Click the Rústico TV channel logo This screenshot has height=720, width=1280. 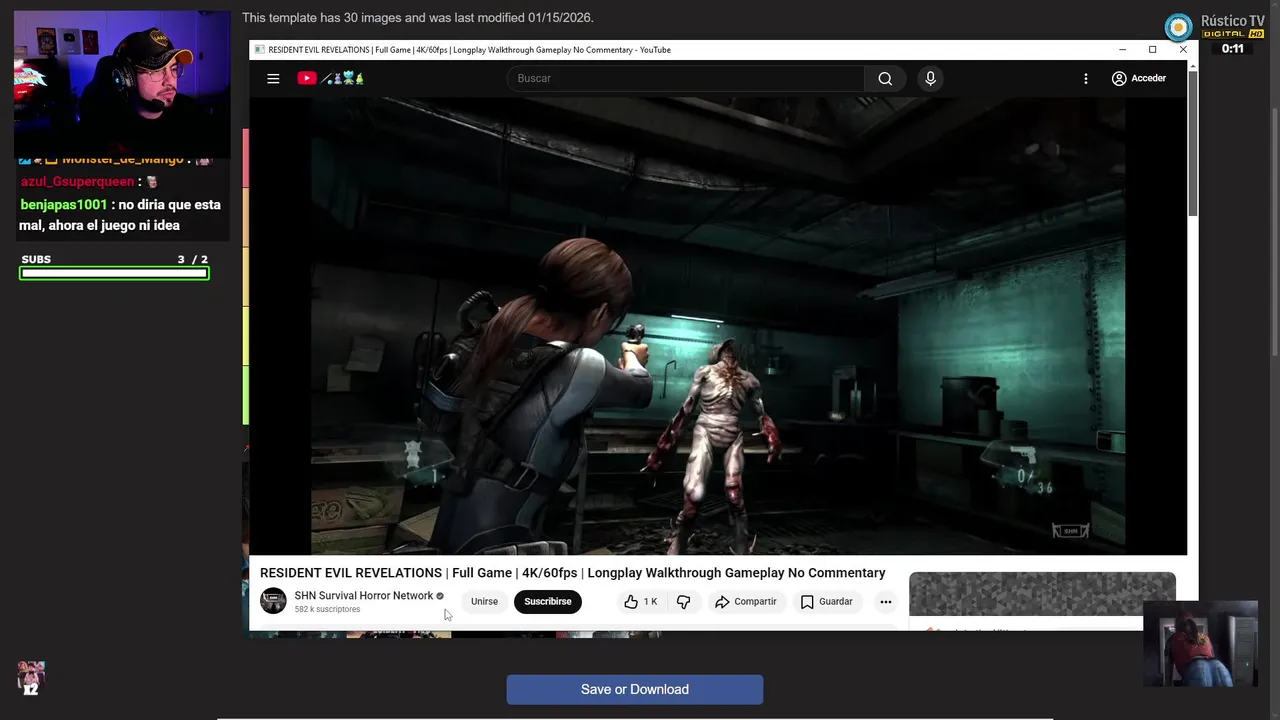pos(1179,27)
